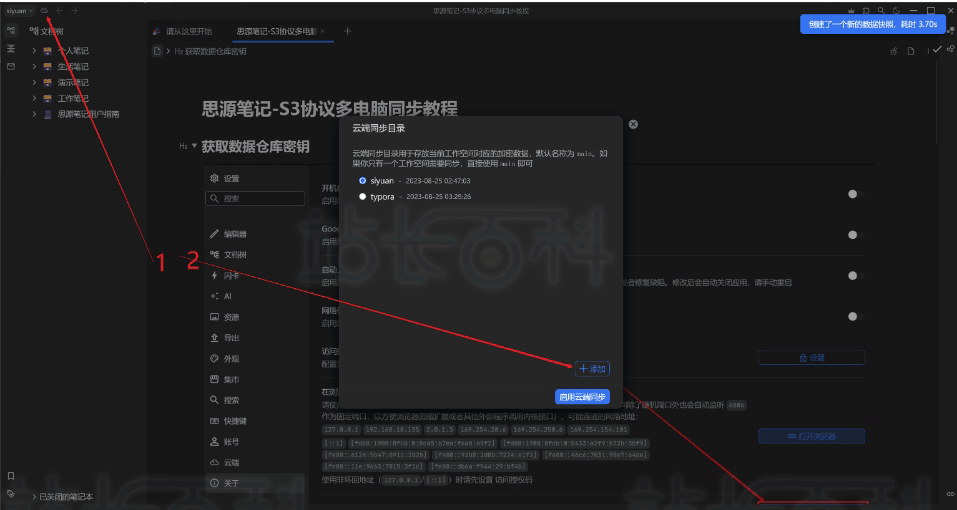Image resolution: width=957 pixels, height=510 pixels.
Task: Click the 获取数据仓库密钥 breadcrumb item
Action: (211, 52)
